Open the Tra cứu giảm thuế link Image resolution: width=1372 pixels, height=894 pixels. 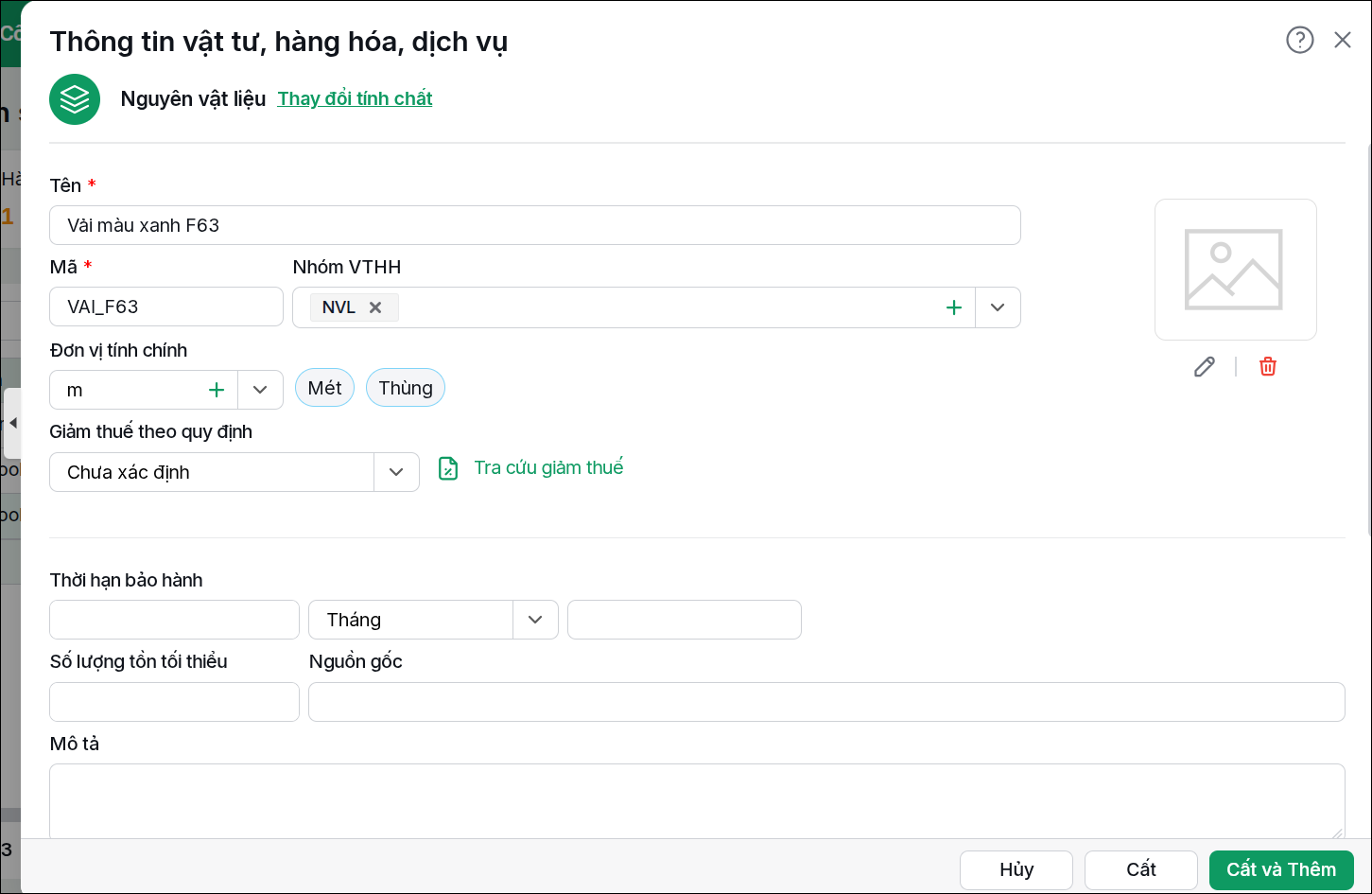[548, 467]
